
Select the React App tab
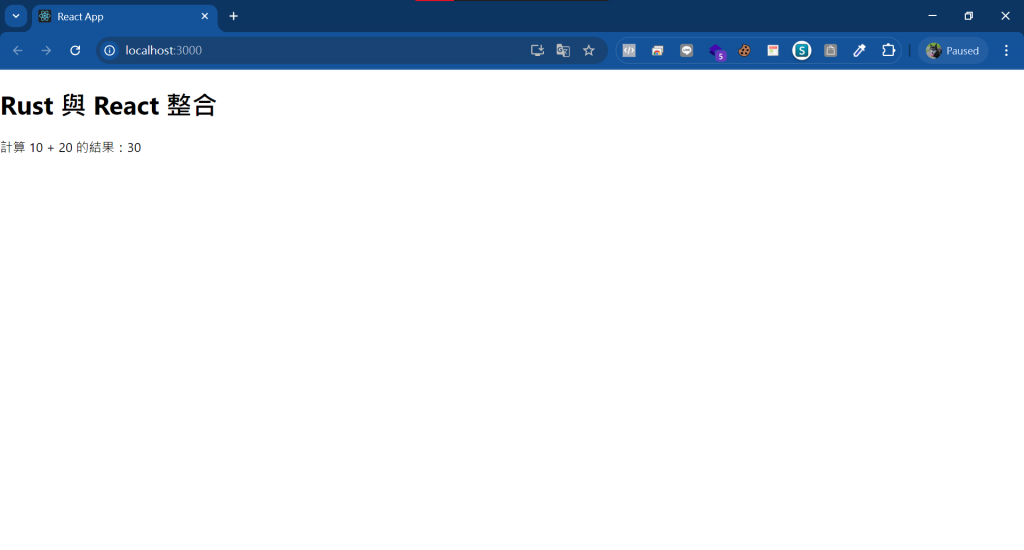click(124, 16)
